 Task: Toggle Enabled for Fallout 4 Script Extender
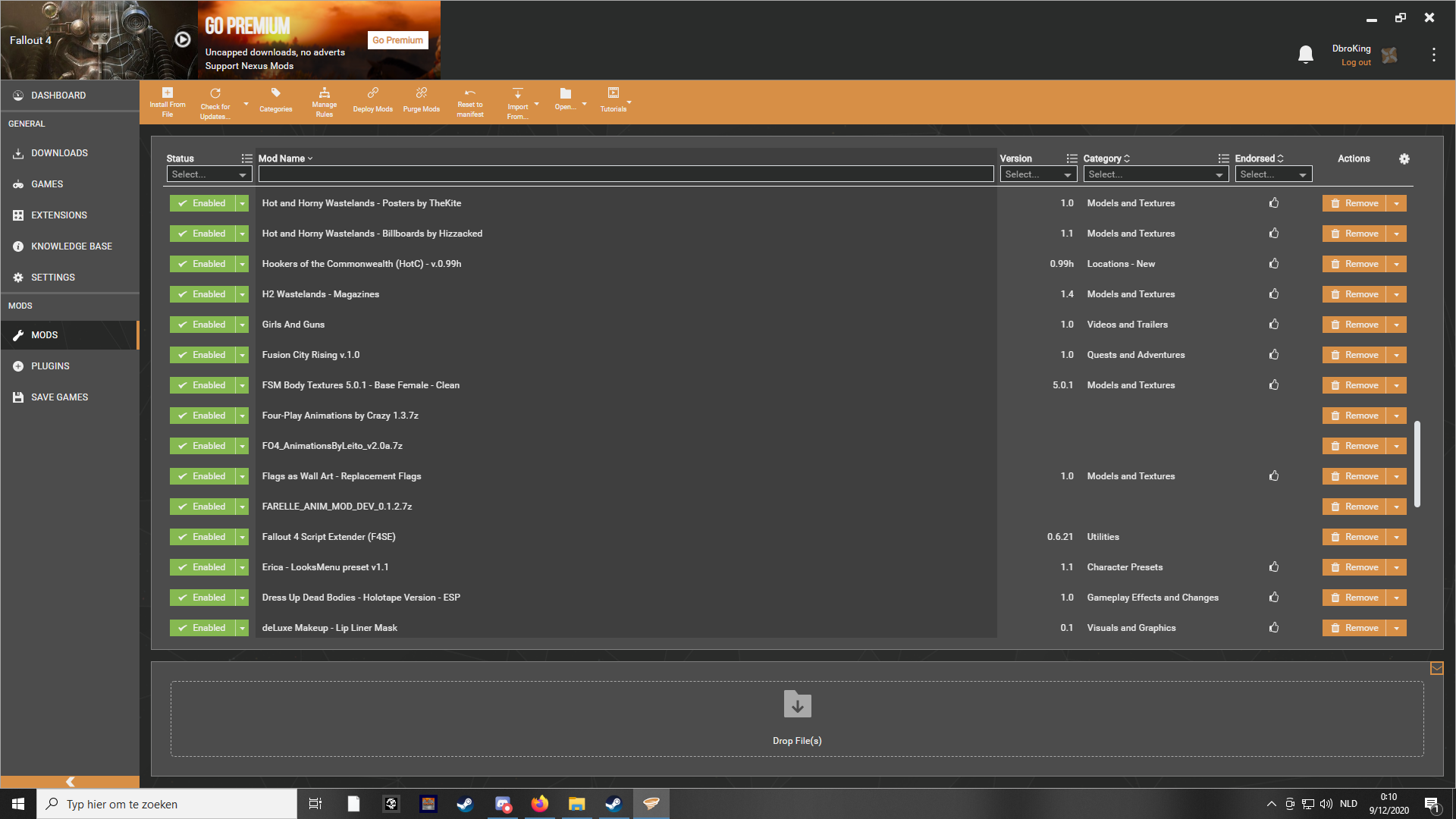(x=202, y=537)
